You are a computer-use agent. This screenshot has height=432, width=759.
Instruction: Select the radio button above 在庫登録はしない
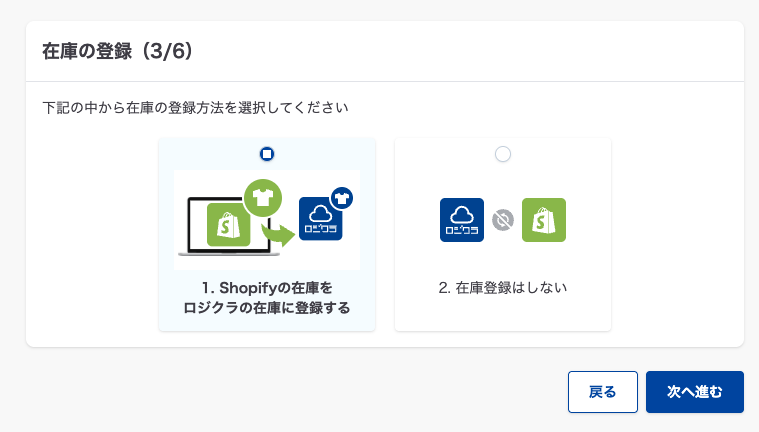(503, 154)
